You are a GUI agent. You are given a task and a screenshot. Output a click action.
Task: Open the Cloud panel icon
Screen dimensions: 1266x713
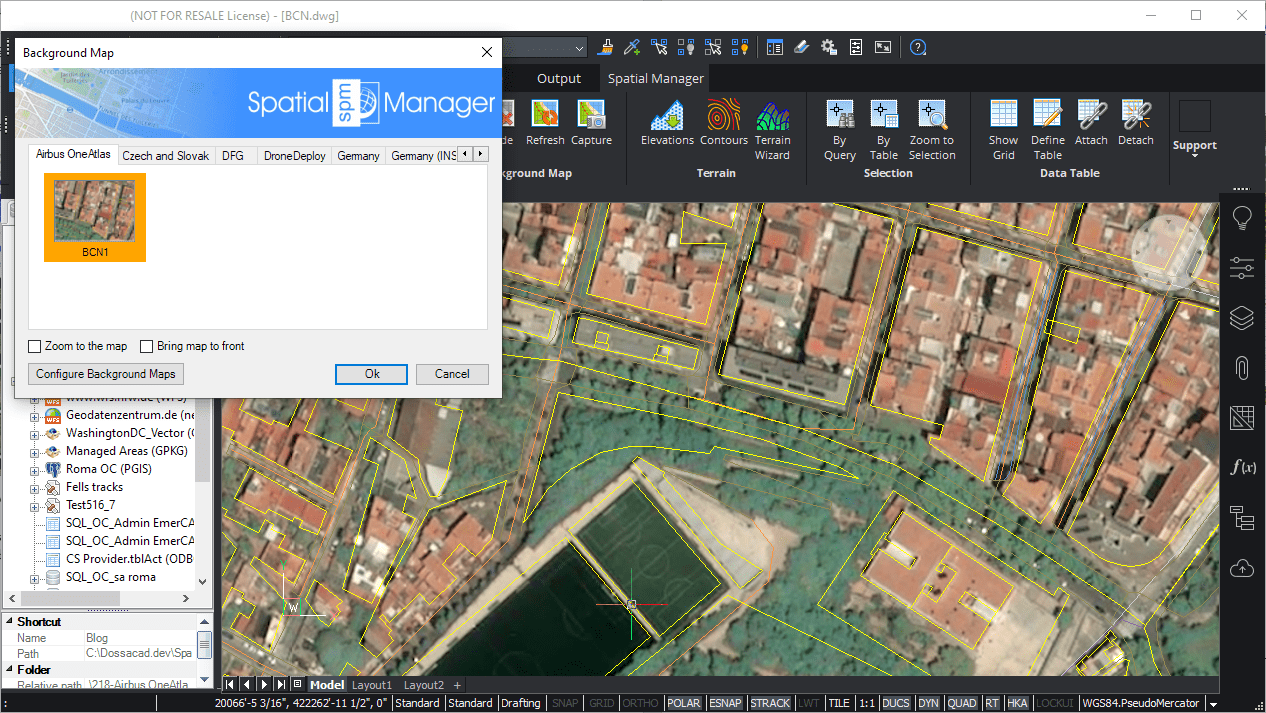pyautogui.click(x=1242, y=567)
